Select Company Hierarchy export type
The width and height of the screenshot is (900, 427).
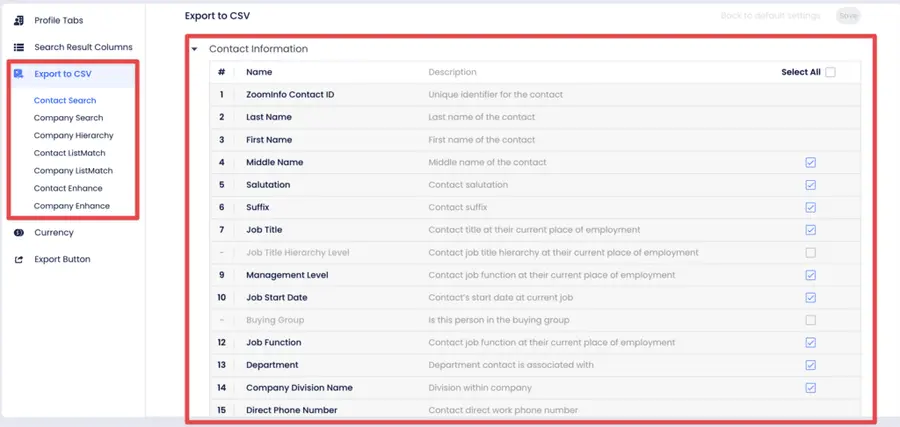pyautogui.click(x=73, y=135)
